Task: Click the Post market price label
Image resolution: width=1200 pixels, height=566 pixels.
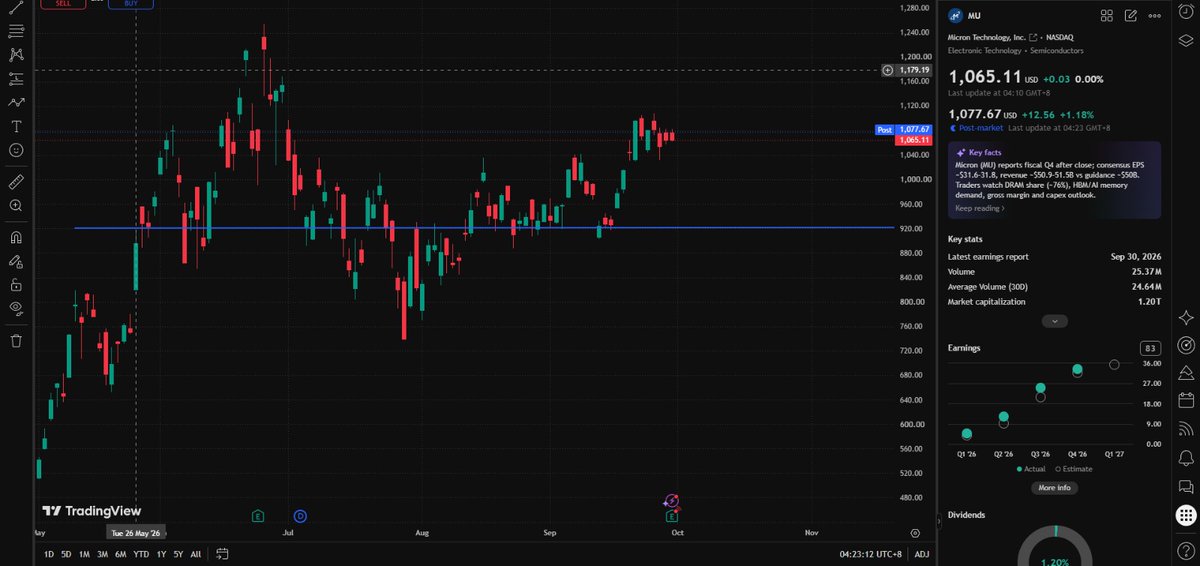Action: point(904,130)
